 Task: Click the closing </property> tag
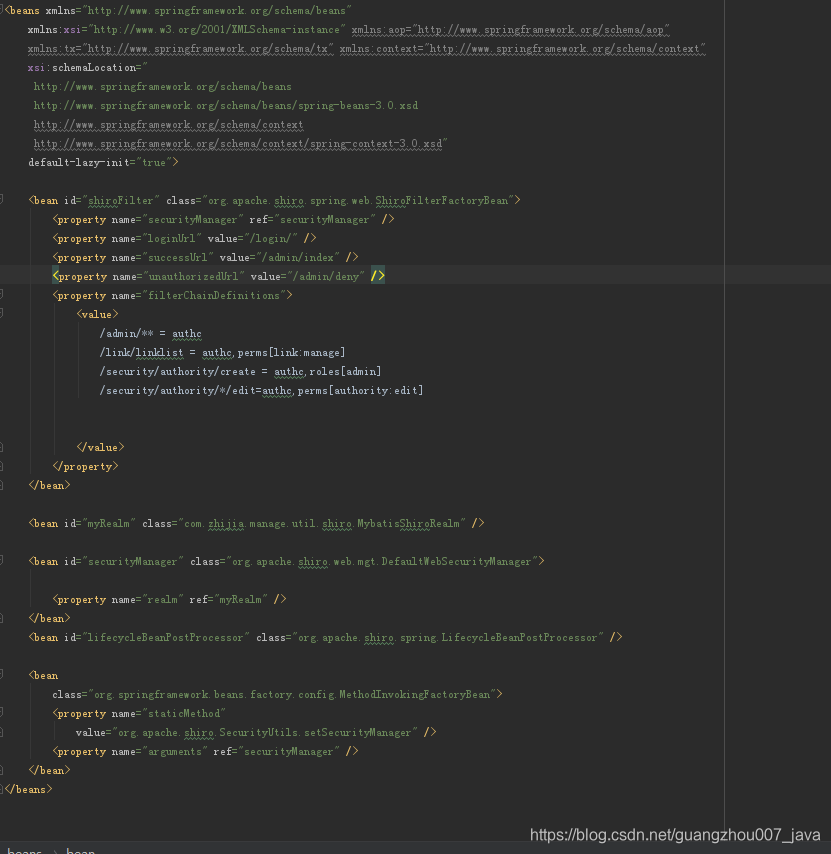[85, 466]
